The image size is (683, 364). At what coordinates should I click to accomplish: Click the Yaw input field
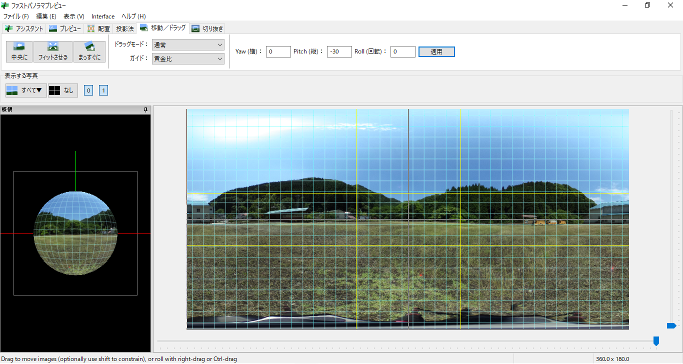click(x=278, y=52)
